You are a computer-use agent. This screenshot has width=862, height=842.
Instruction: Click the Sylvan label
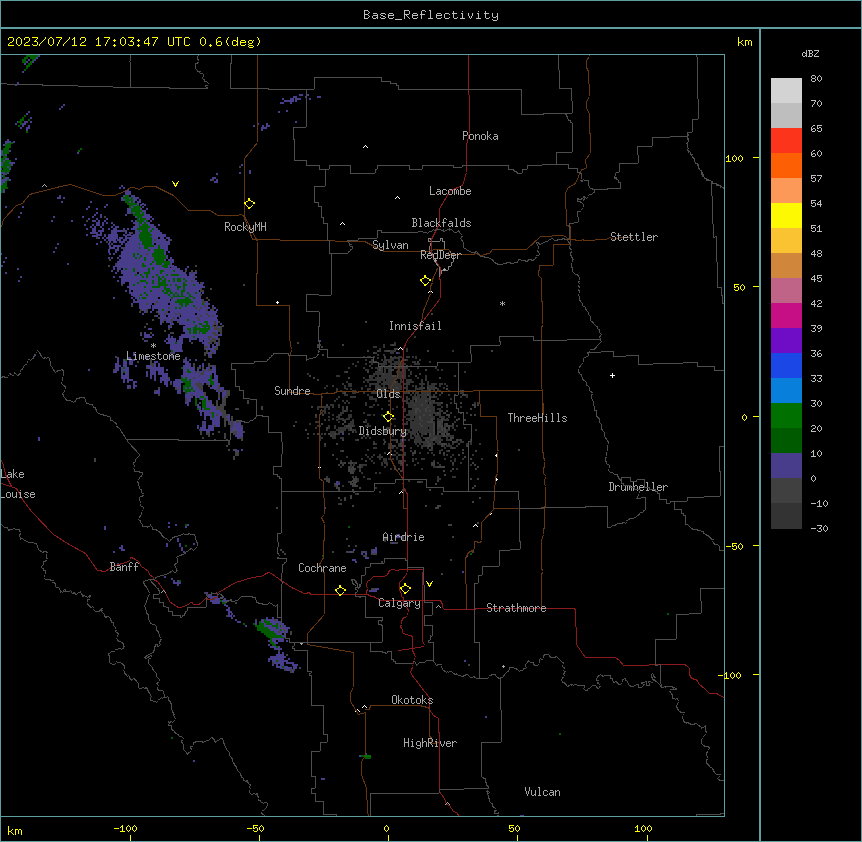tap(390, 245)
